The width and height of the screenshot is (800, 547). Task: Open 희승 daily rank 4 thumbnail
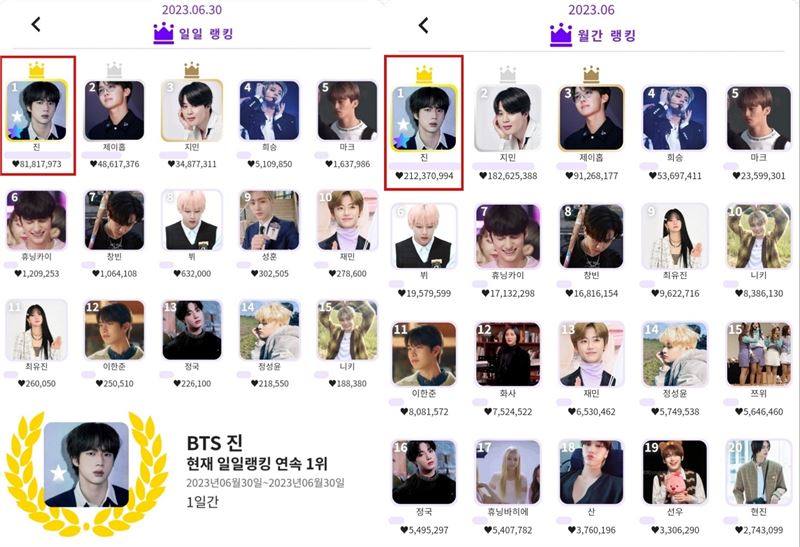[x=269, y=110]
